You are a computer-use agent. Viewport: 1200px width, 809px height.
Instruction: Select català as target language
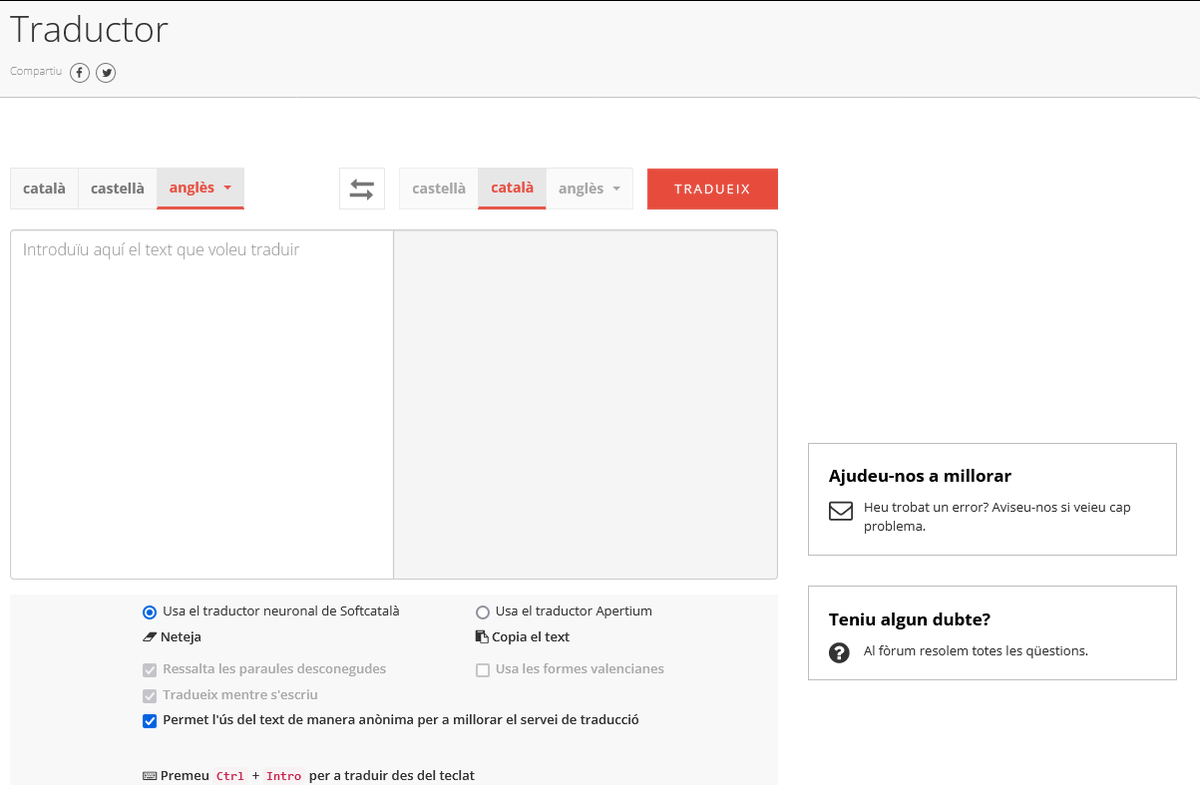click(x=512, y=188)
